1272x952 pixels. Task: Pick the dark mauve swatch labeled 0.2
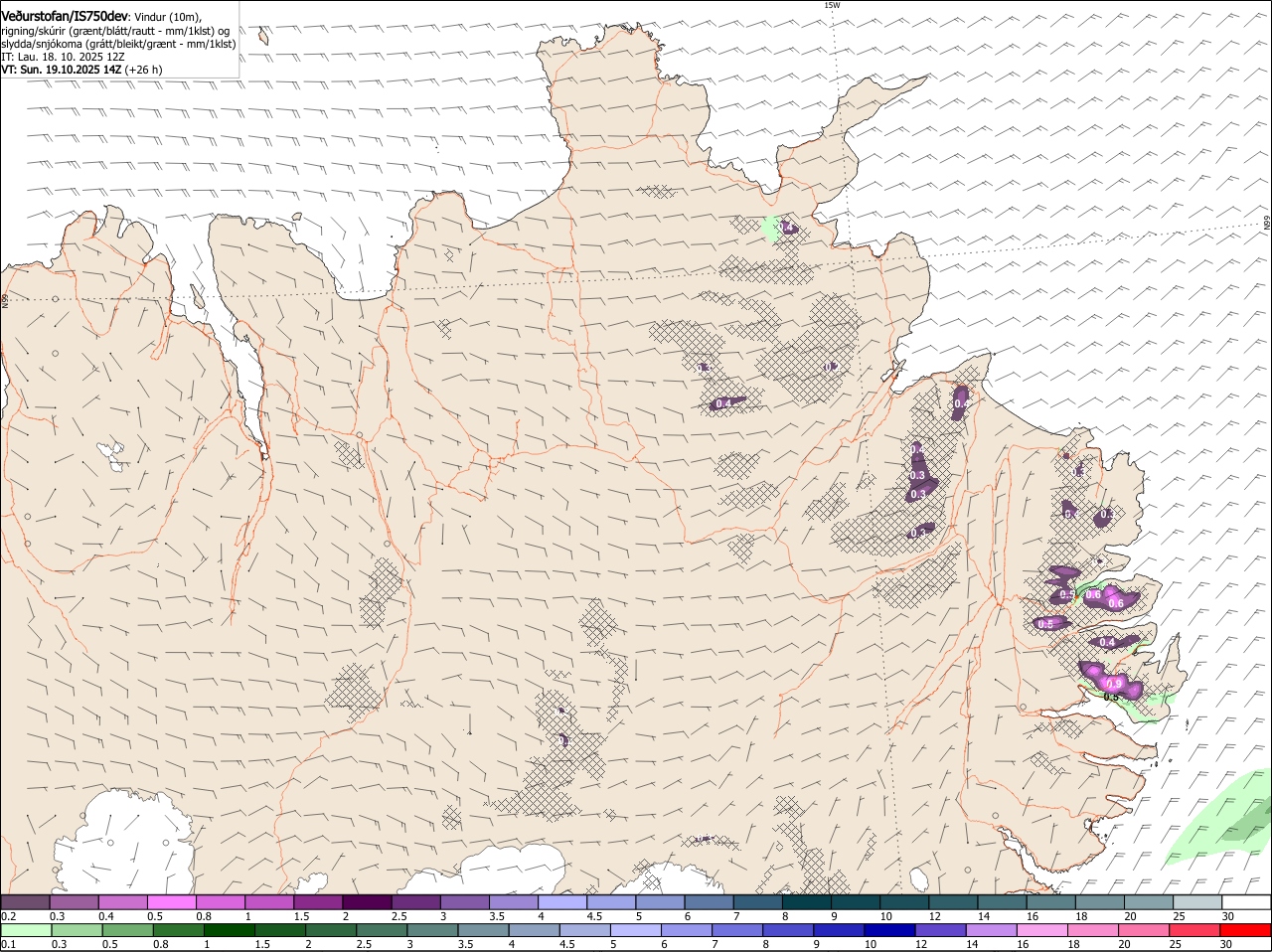(25, 901)
